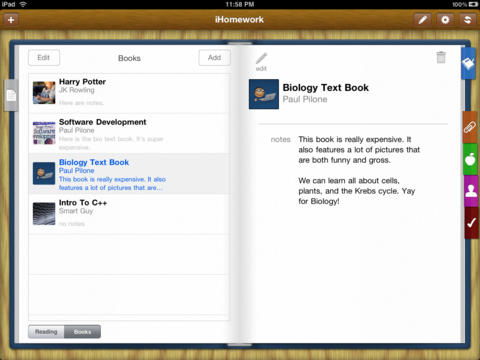Viewport: 480px width, 360px height.
Task: Select the Harry Potter book row
Action: (129, 93)
